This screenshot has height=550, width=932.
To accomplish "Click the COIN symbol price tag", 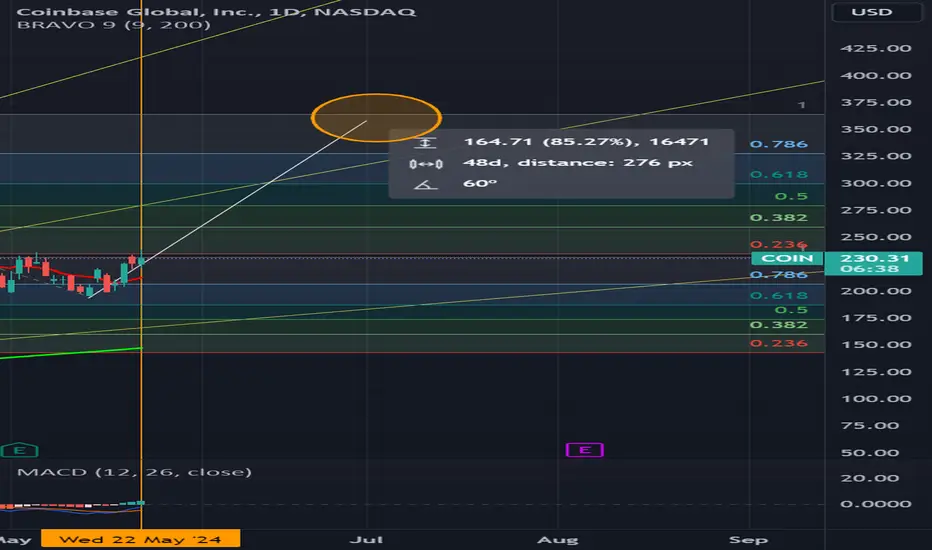I will click(x=787, y=258).
